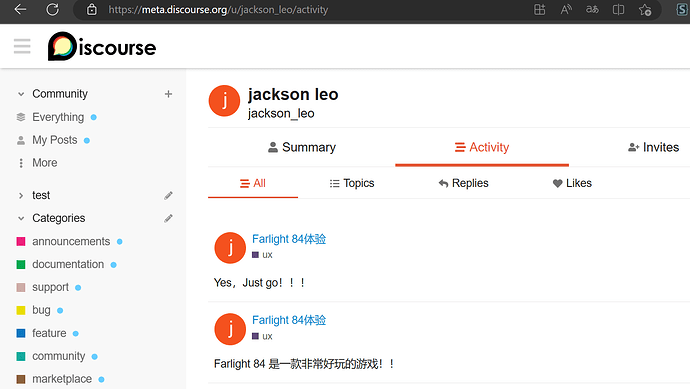Image resolution: width=690 pixels, height=389 pixels.
Task: Click the plus icon next to Community
Action: point(168,94)
